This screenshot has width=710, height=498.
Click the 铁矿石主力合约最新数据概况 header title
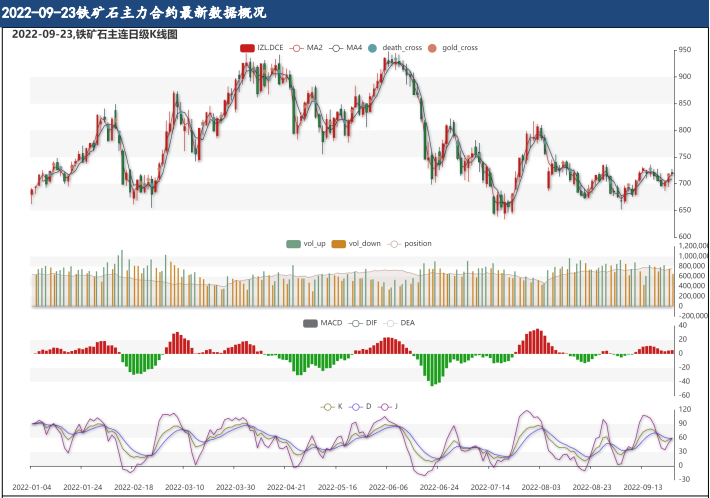134,13
